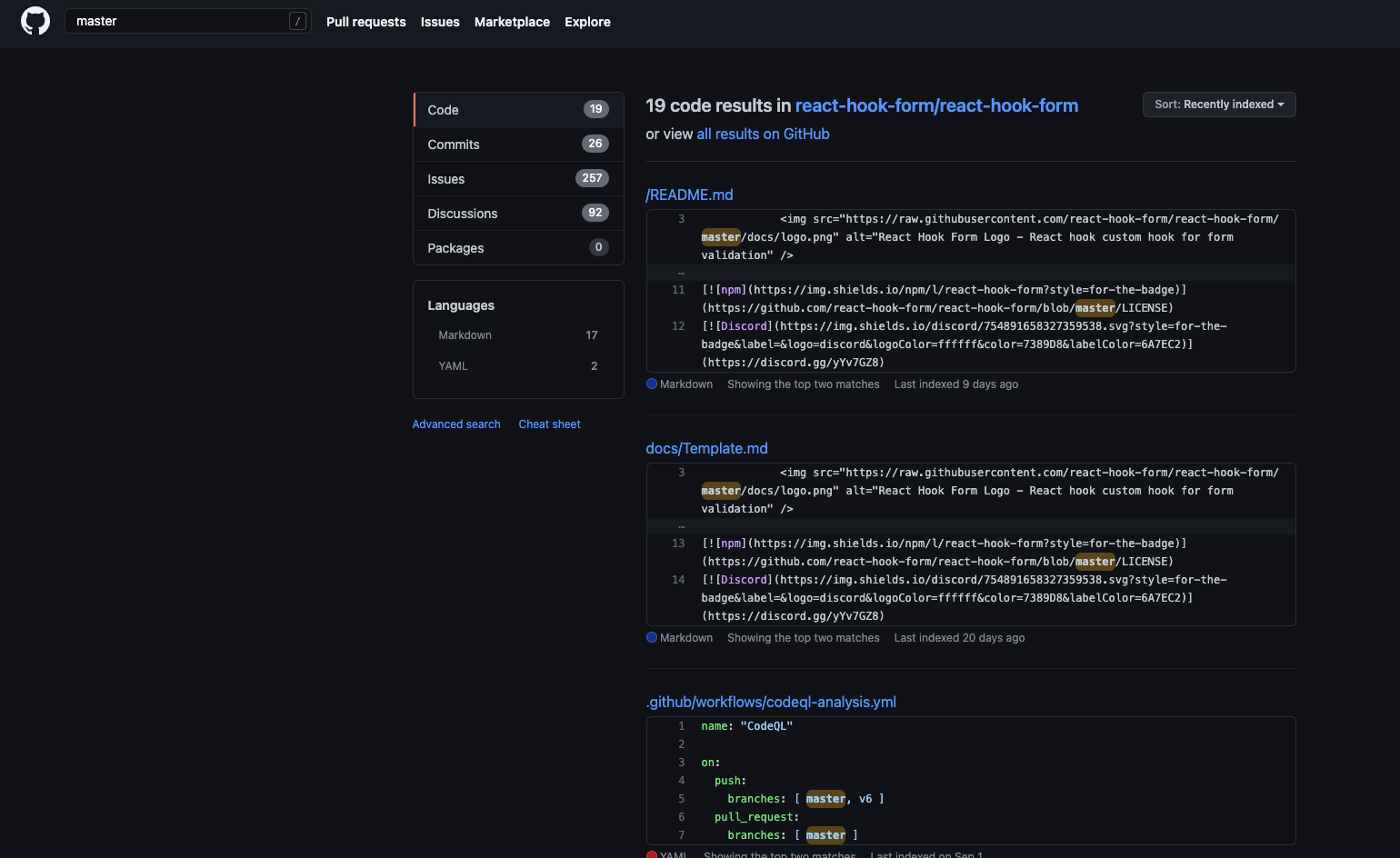The height and width of the screenshot is (858, 1400).
Task: Open the docs/Template.md file result
Action: (706, 448)
